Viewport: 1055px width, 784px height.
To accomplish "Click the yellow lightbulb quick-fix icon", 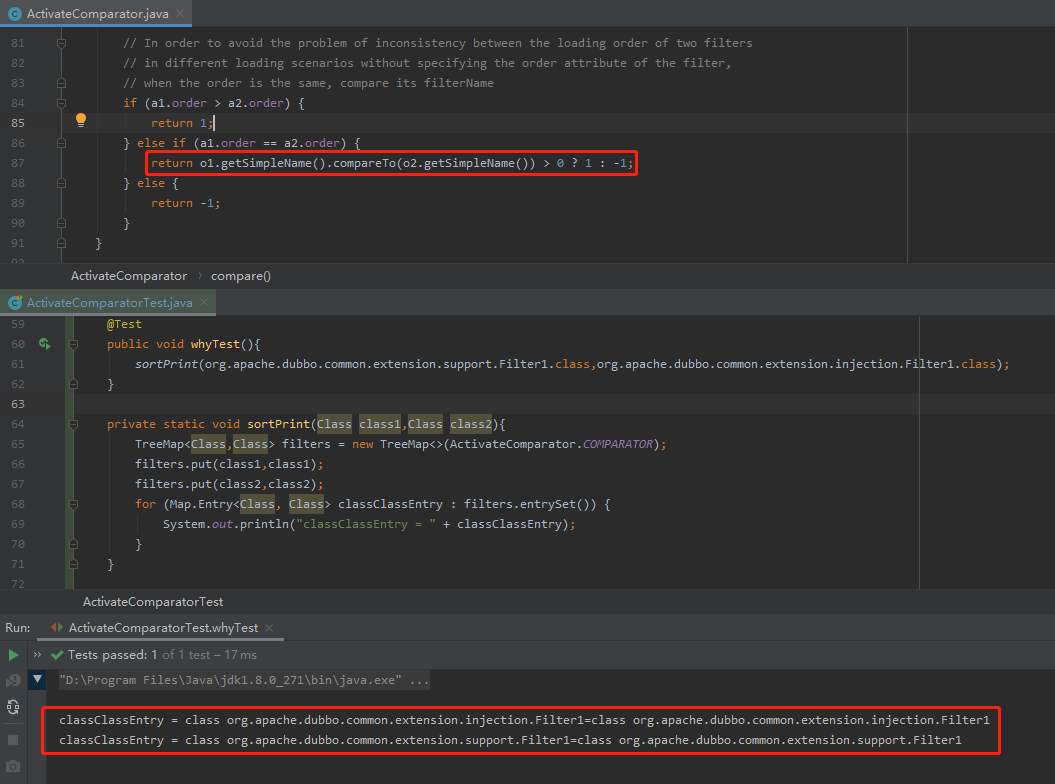I will coord(81,120).
